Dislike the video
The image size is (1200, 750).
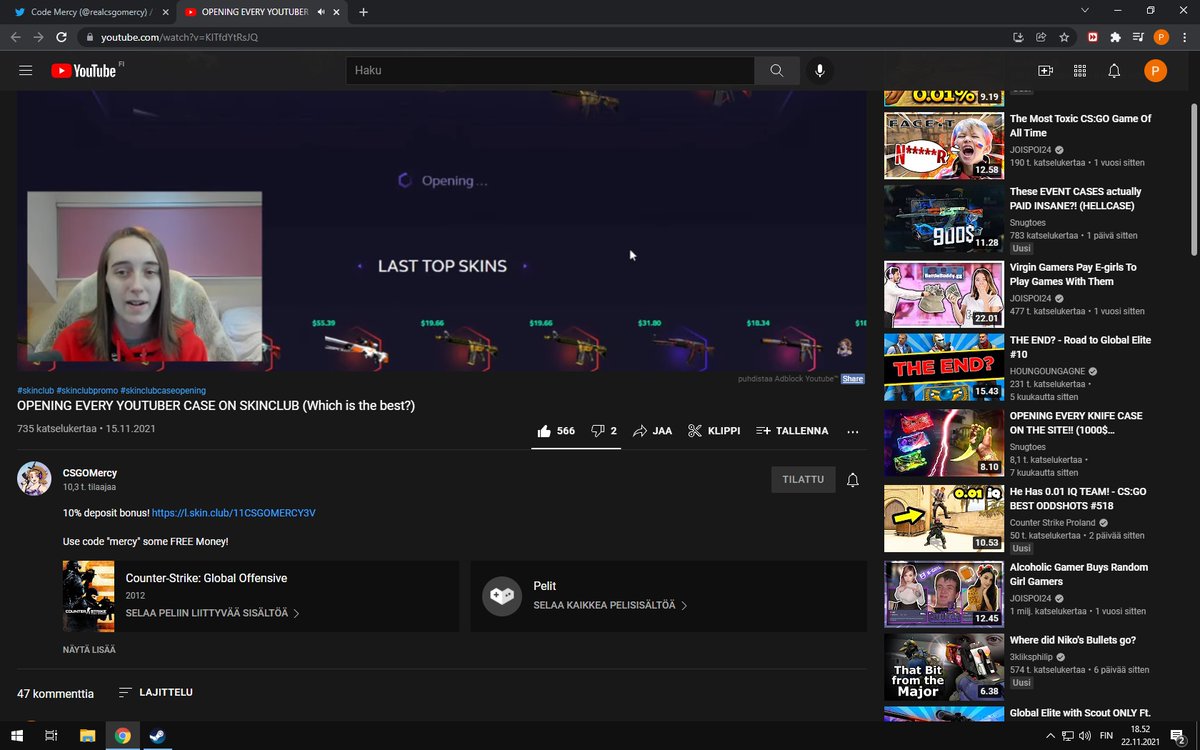(604, 431)
